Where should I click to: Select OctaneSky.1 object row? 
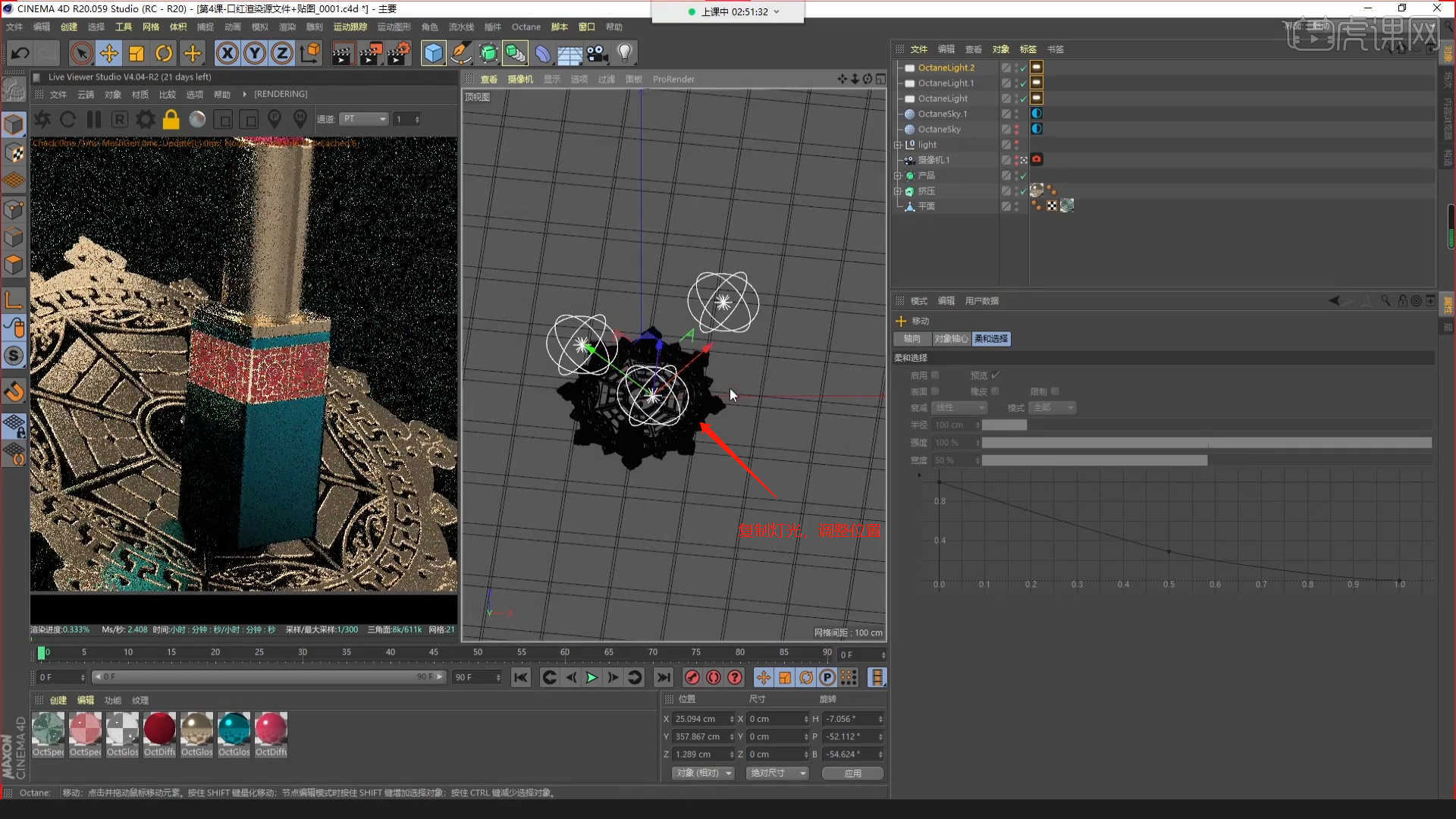pos(943,114)
